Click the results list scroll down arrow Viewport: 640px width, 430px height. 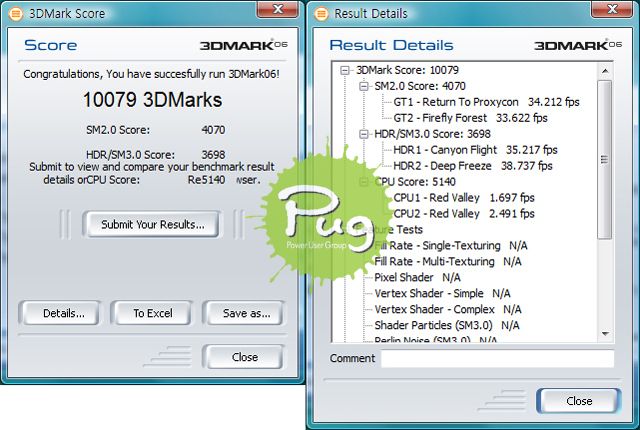point(605,334)
